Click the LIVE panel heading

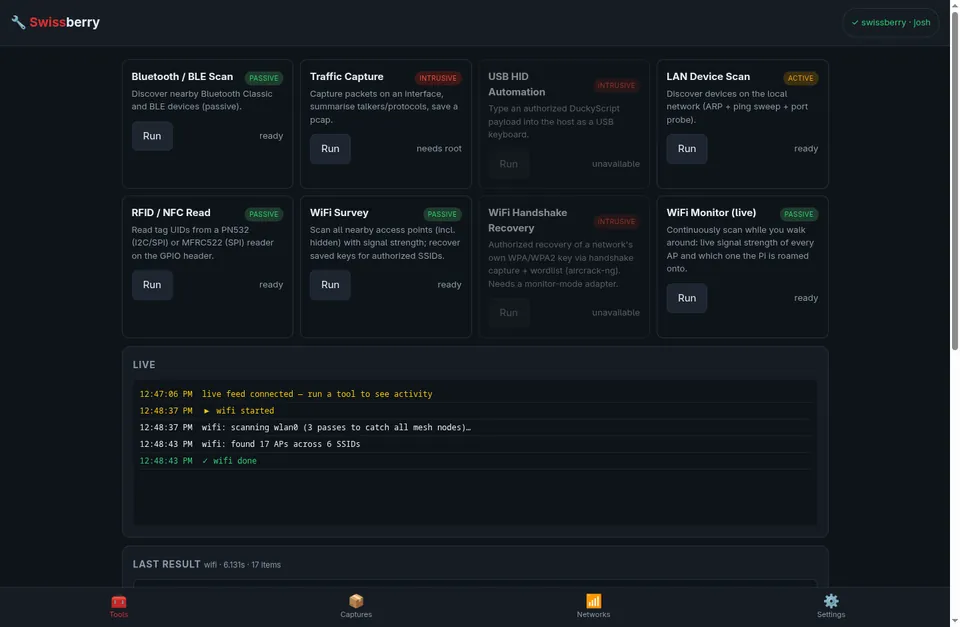[x=144, y=365]
